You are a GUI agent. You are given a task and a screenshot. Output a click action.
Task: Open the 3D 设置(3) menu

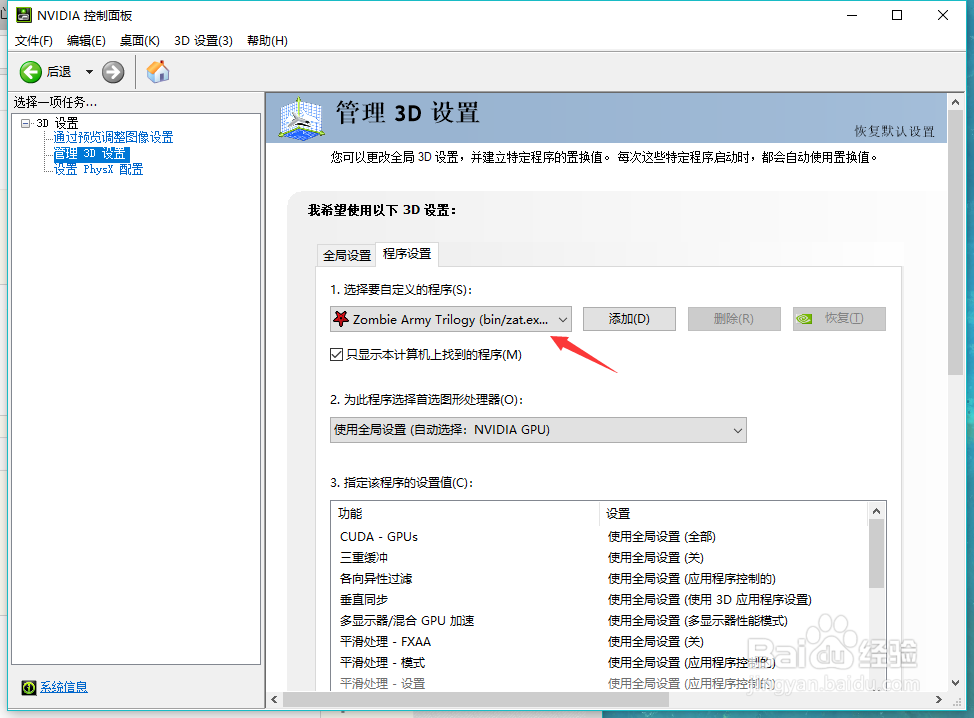pos(203,40)
